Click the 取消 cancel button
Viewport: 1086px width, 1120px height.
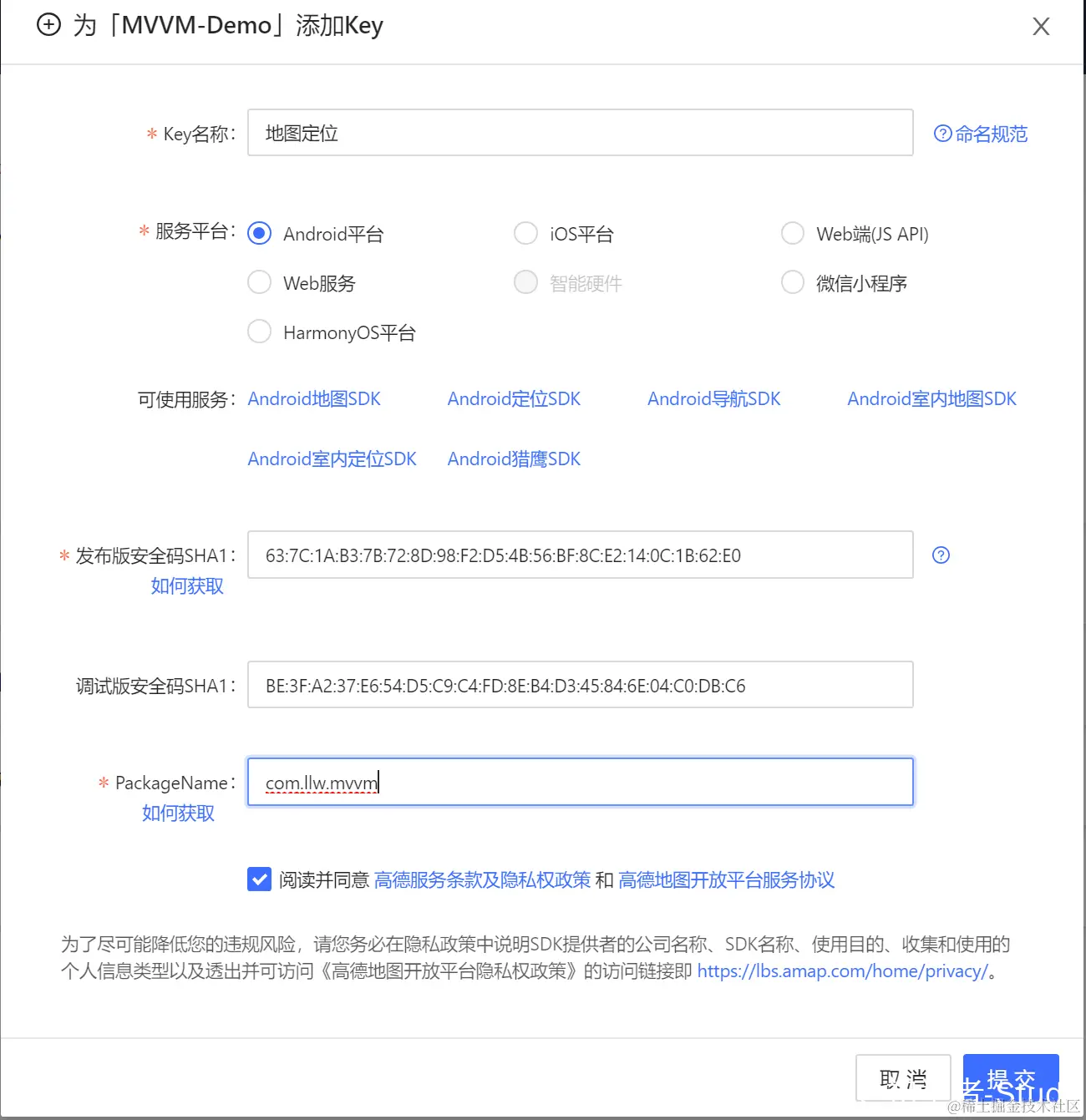point(903,1078)
